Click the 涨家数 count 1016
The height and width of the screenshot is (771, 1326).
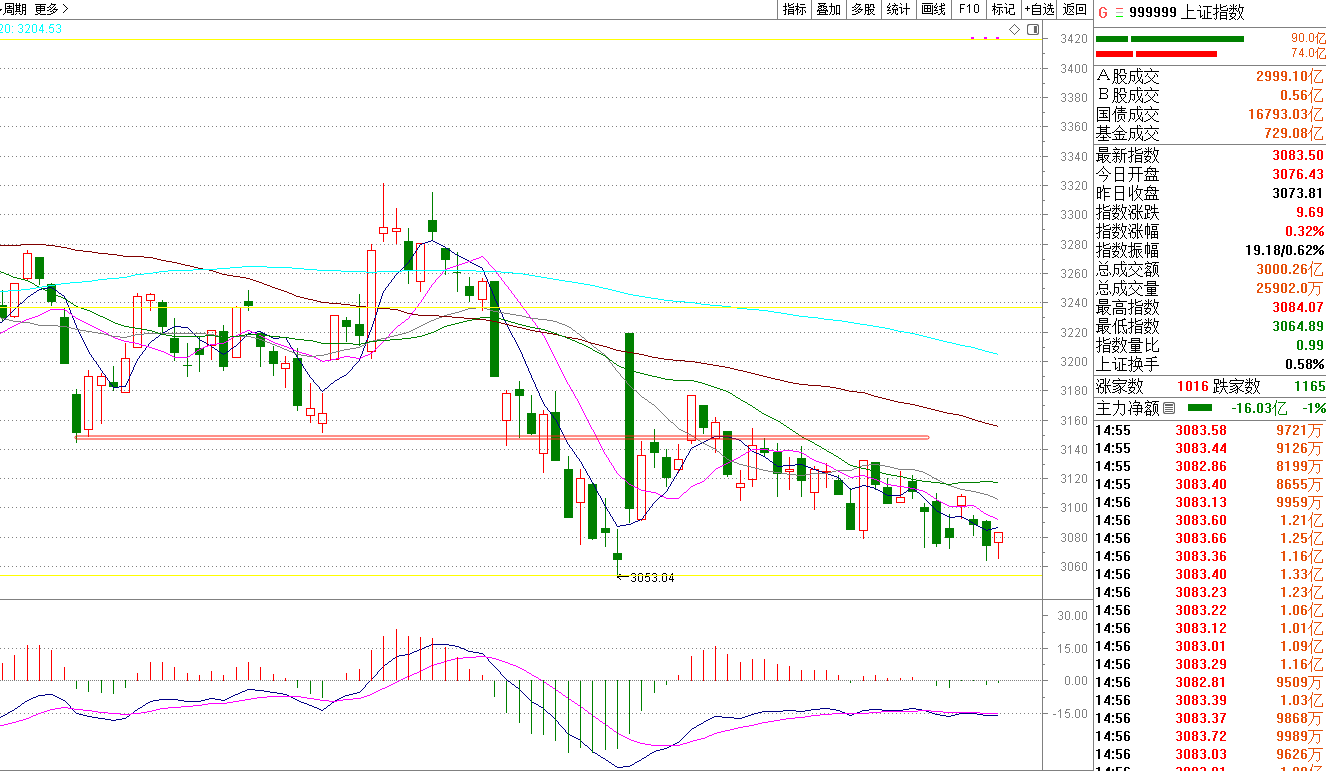point(1193,386)
